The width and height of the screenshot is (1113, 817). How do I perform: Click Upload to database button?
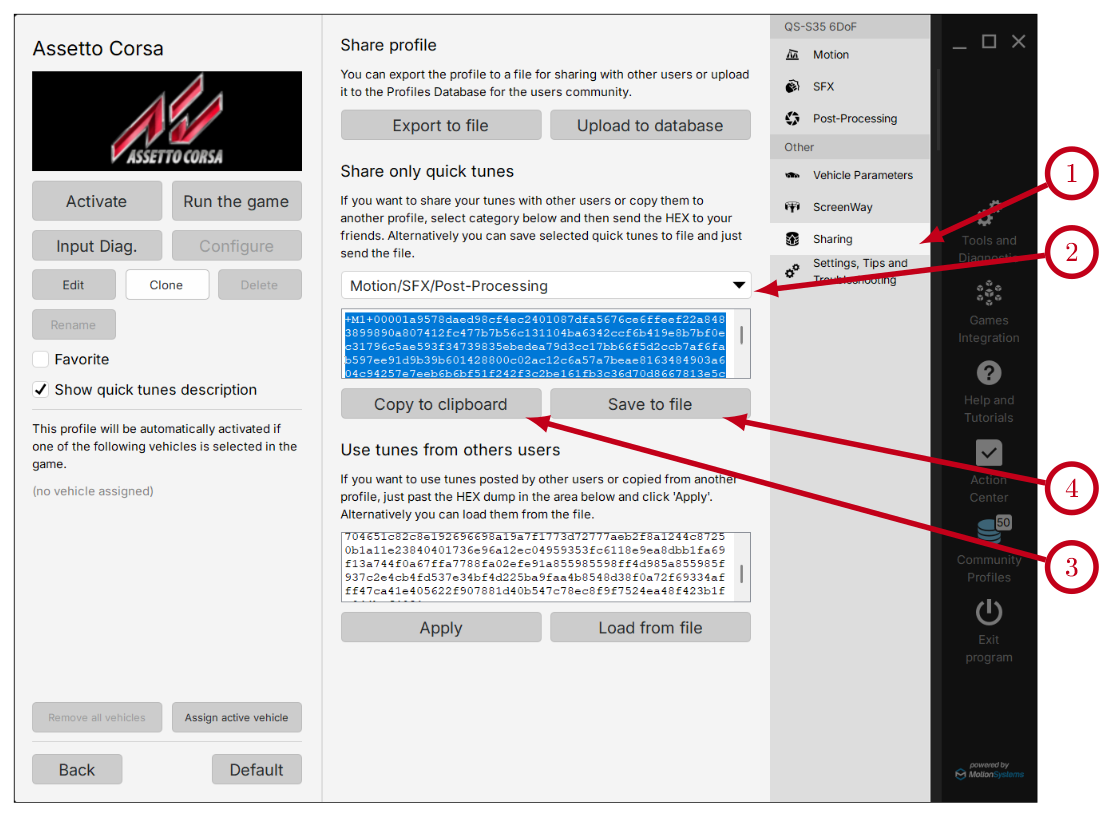pyautogui.click(x=650, y=125)
